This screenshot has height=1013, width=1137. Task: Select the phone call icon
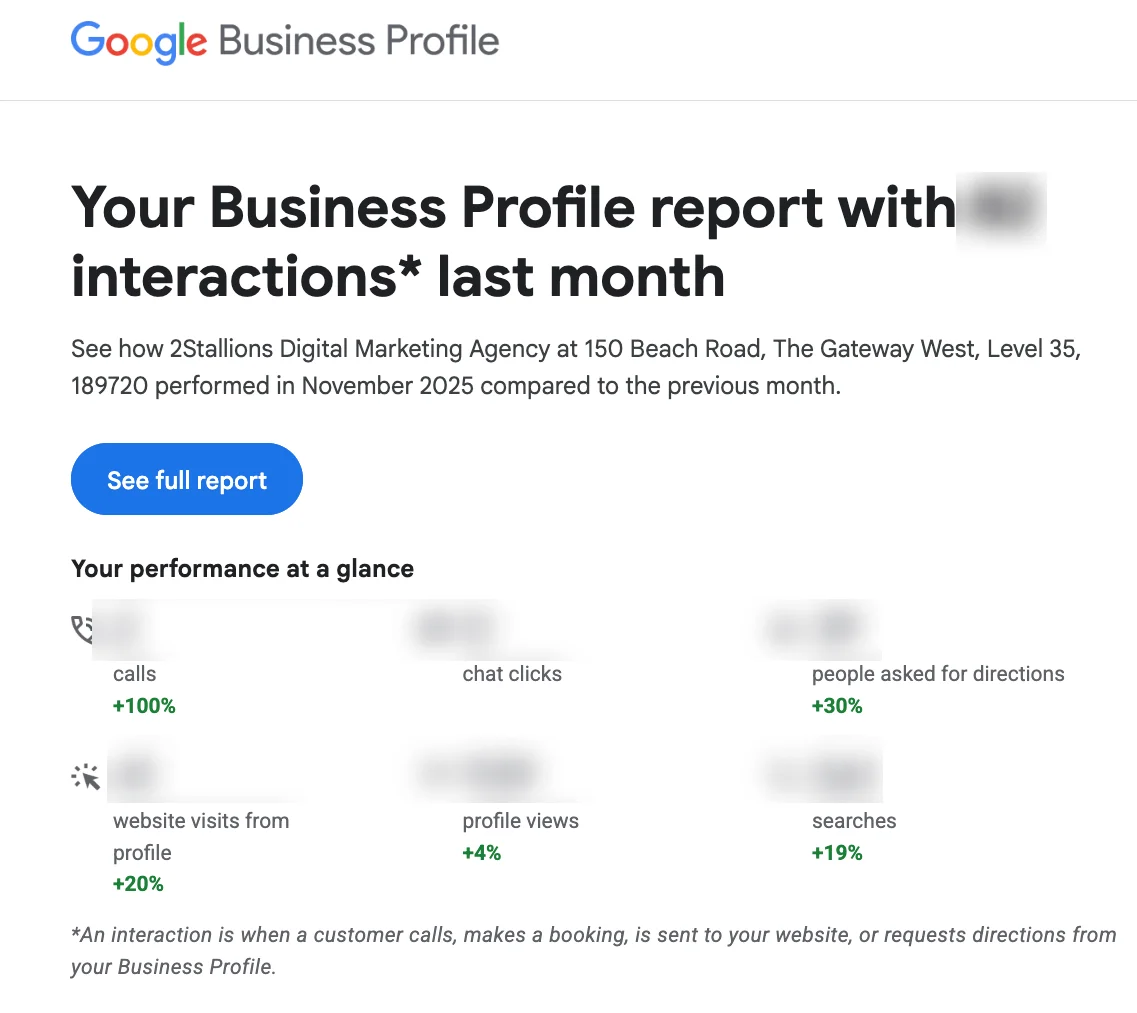85,629
